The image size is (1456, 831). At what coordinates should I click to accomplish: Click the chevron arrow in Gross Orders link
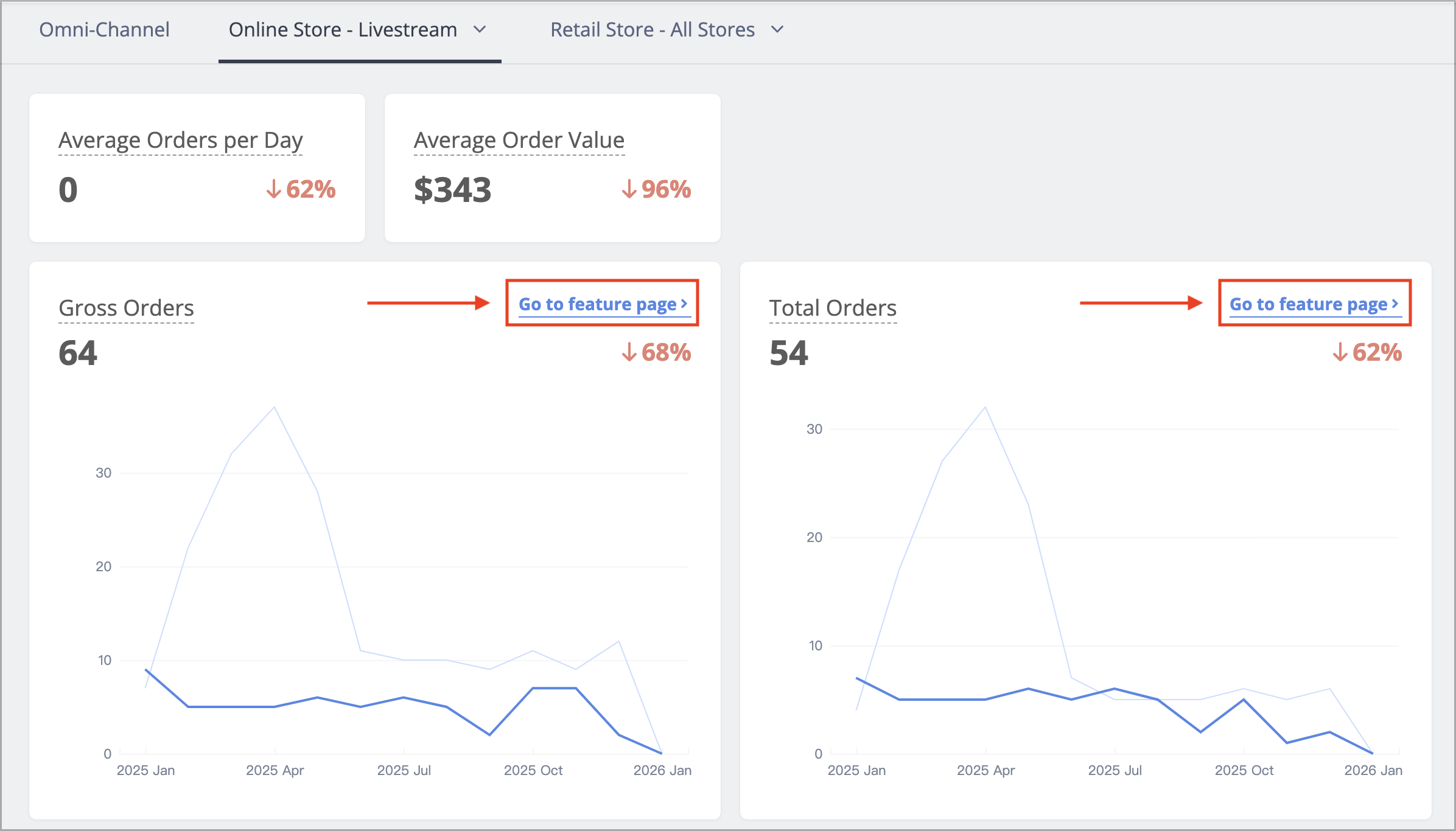pos(684,303)
